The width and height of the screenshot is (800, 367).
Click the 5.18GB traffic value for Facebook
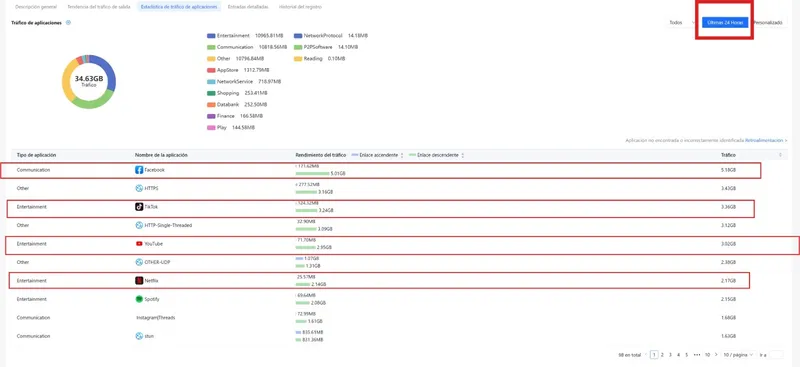click(730, 170)
